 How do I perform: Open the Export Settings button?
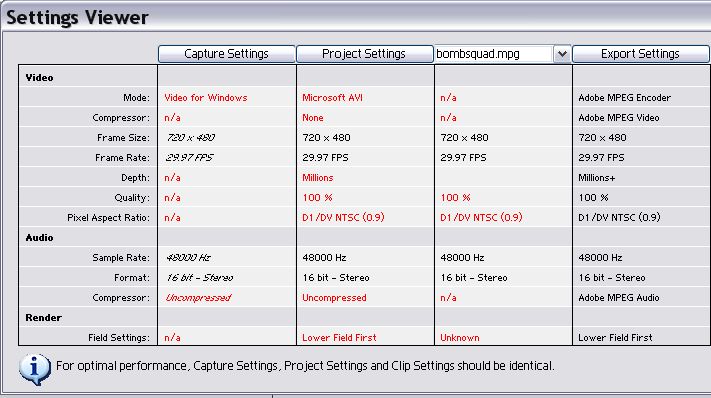coord(640,54)
